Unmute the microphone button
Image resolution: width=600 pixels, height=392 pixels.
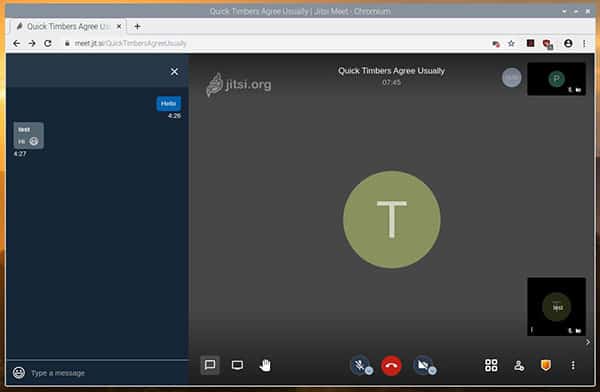360,365
